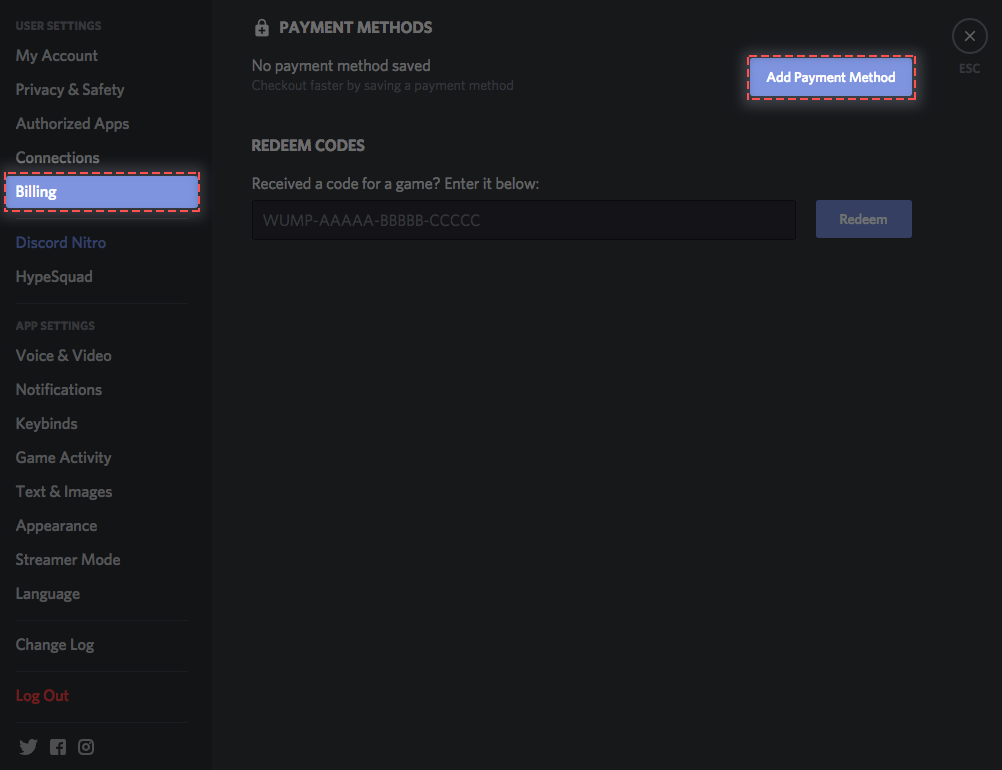
Task: Select the Billing tab
Action: click(x=102, y=192)
